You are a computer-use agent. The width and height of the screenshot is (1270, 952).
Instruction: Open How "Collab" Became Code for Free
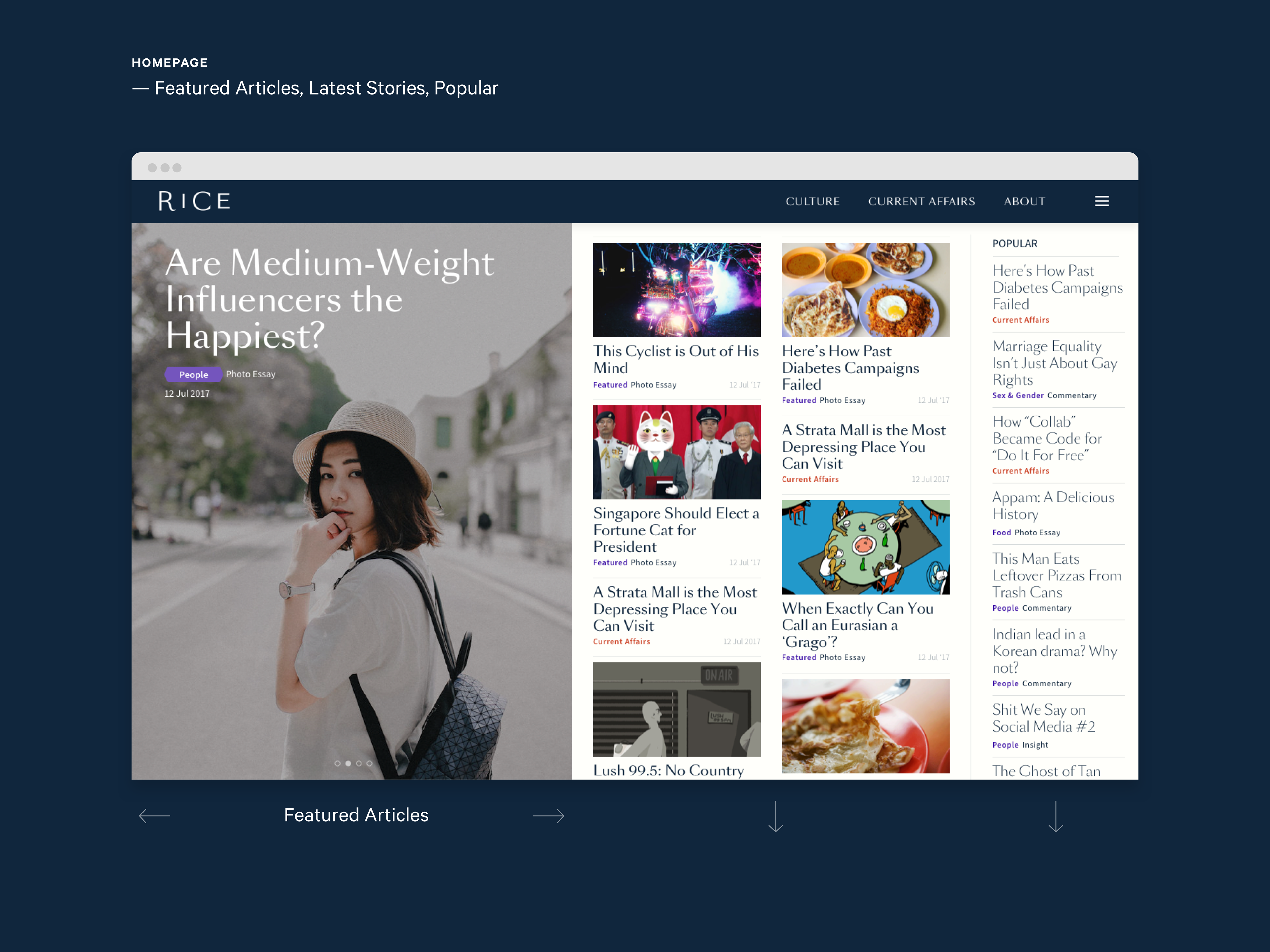[x=1047, y=438]
